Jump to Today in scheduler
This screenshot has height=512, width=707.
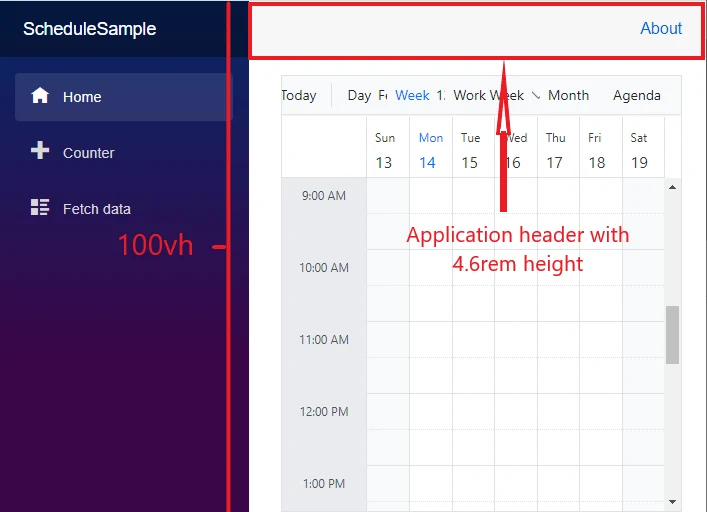(x=298, y=96)
